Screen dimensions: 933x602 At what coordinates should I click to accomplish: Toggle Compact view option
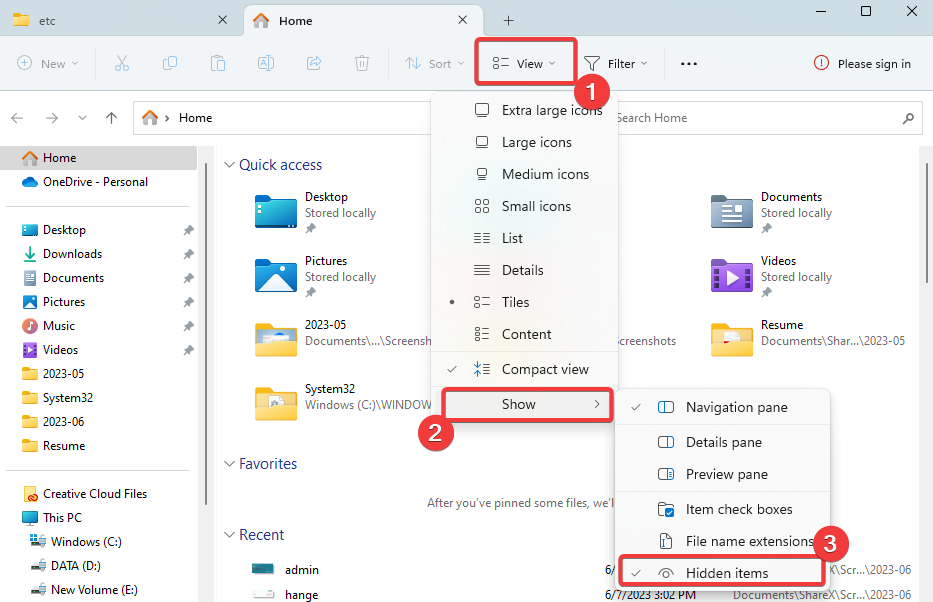pos(525,369)
